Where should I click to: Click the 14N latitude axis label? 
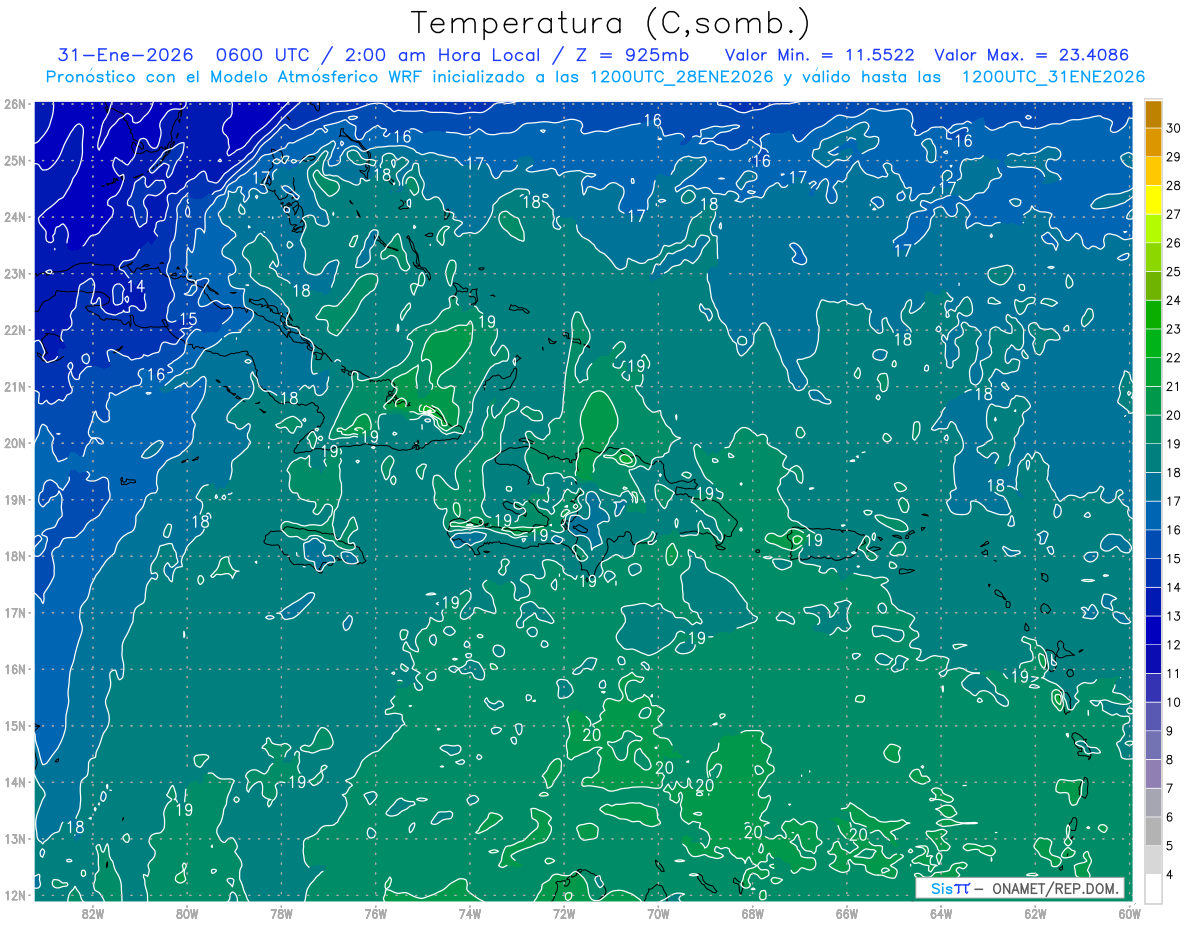click(x=15, y=782)
